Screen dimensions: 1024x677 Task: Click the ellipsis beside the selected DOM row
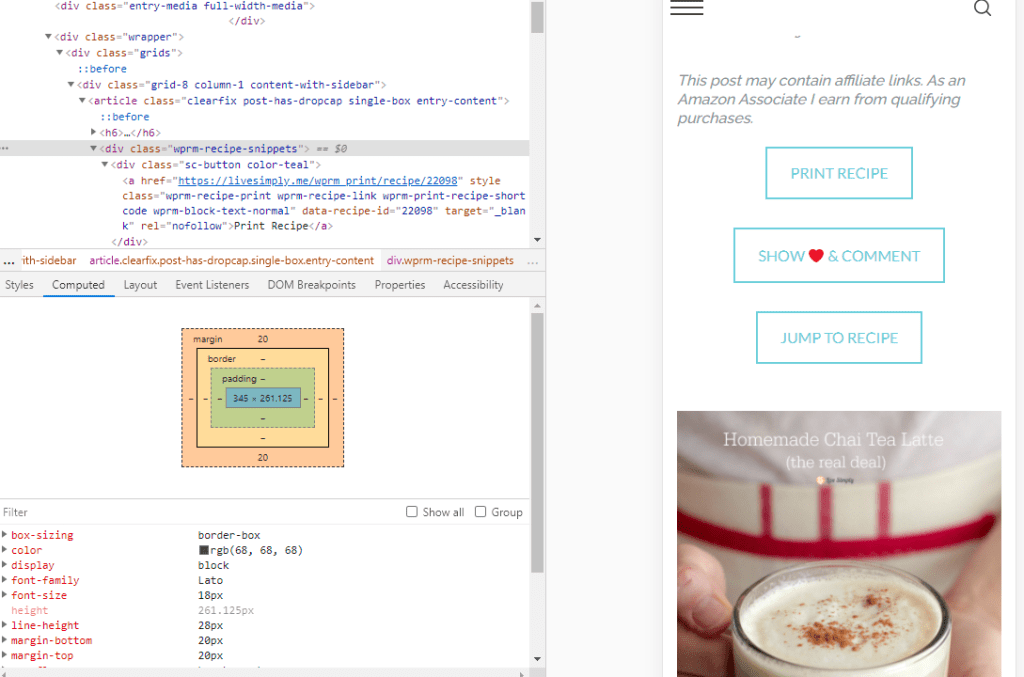coord(5,149)
